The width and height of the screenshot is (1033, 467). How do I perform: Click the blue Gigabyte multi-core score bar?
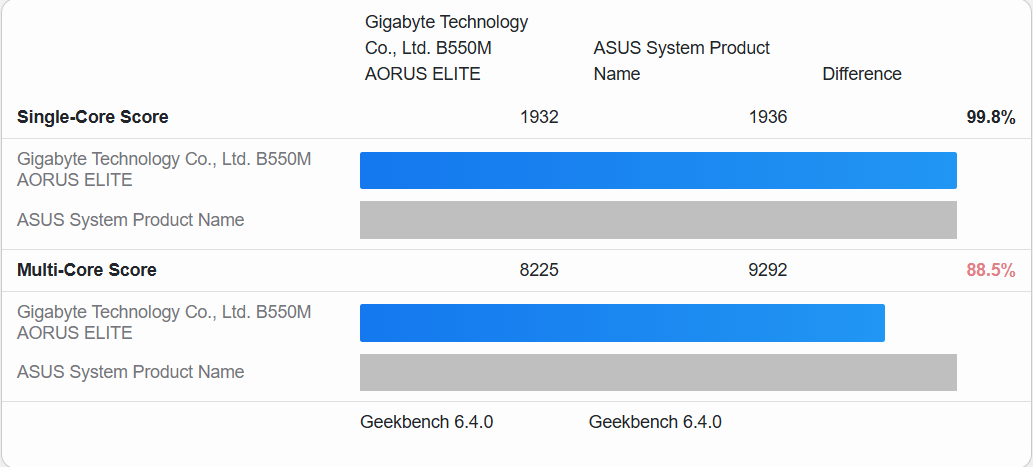[x=622, y=323]
